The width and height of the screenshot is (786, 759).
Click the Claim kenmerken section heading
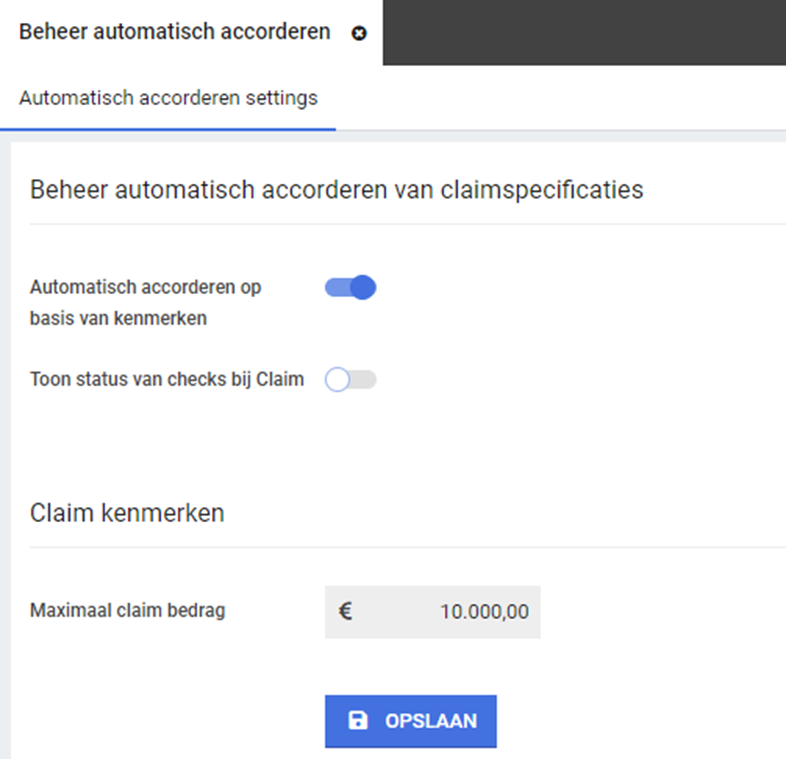tap(127, 513)
